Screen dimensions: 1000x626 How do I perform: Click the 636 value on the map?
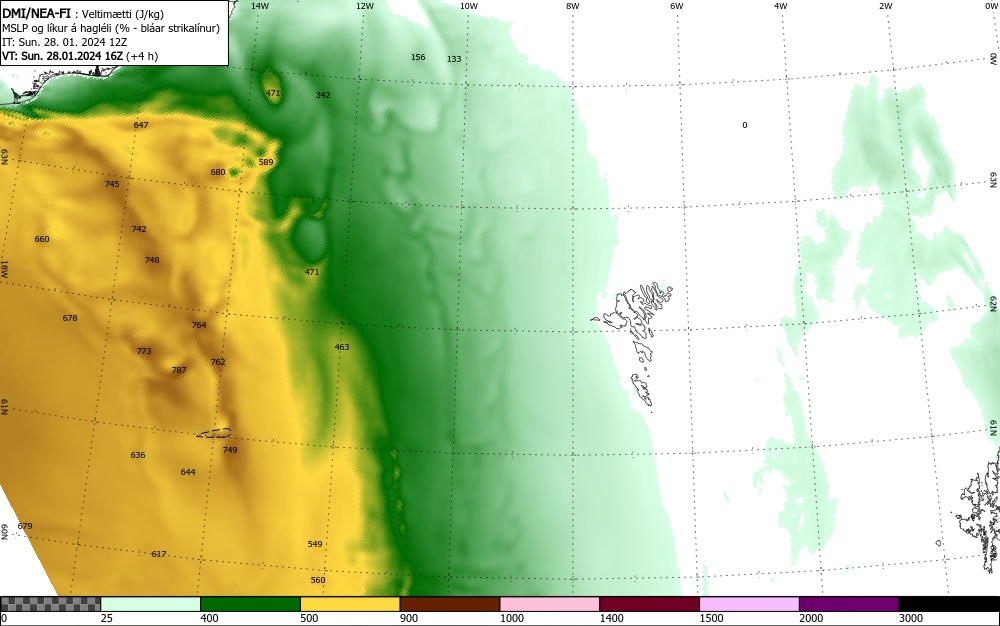[x=138, y=455]
